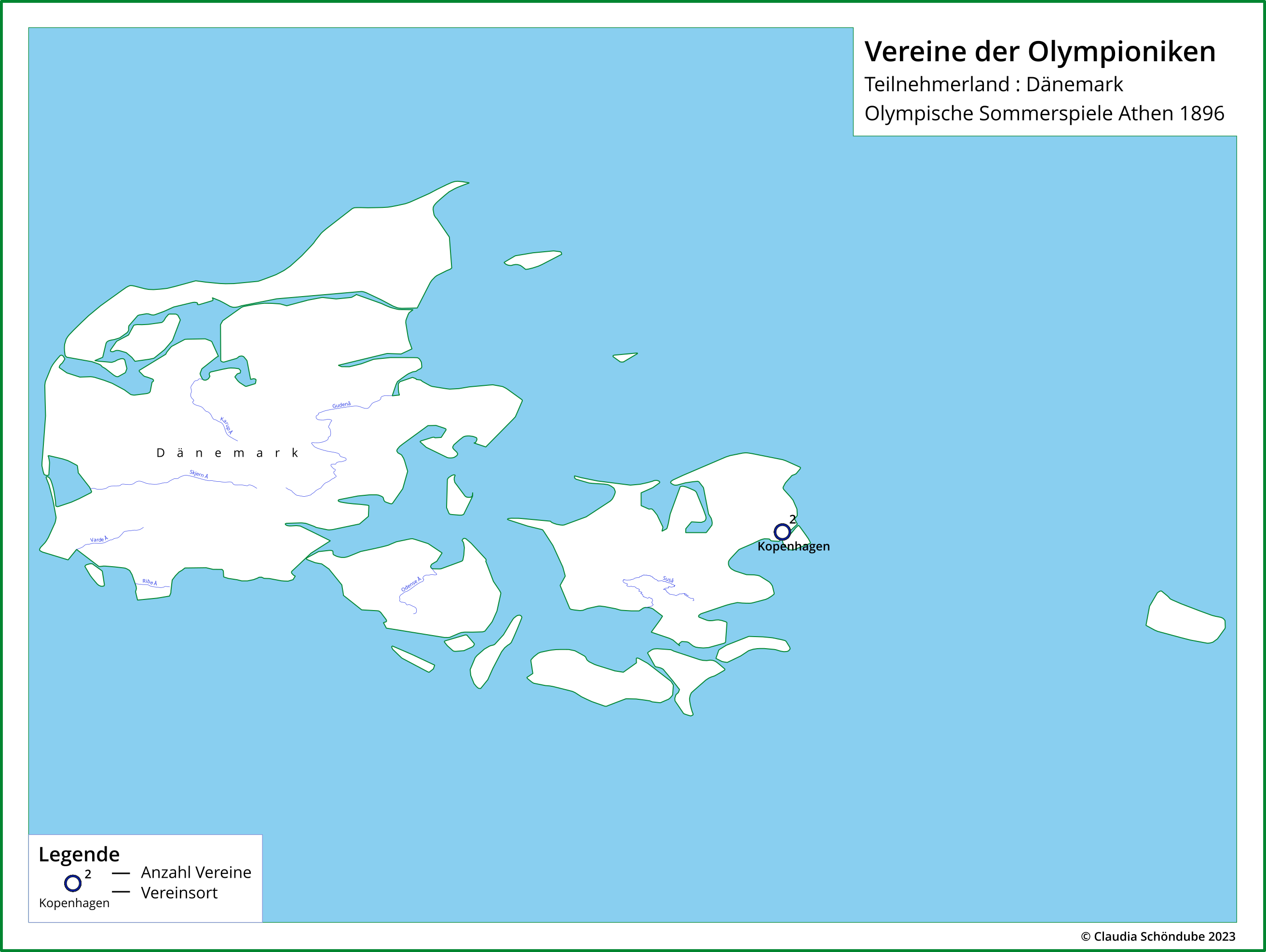Viewport: 1266px width, 952px height.
Task: Click the circle symbol in the legend
Action: pyautogui.click(x=73, y=883)
